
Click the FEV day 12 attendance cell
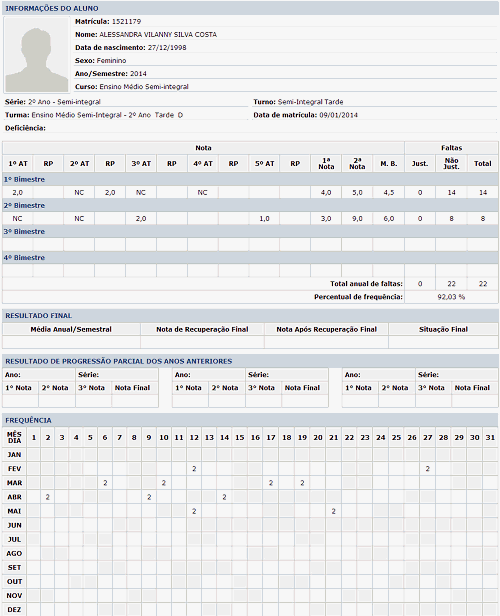pos(194,469)
